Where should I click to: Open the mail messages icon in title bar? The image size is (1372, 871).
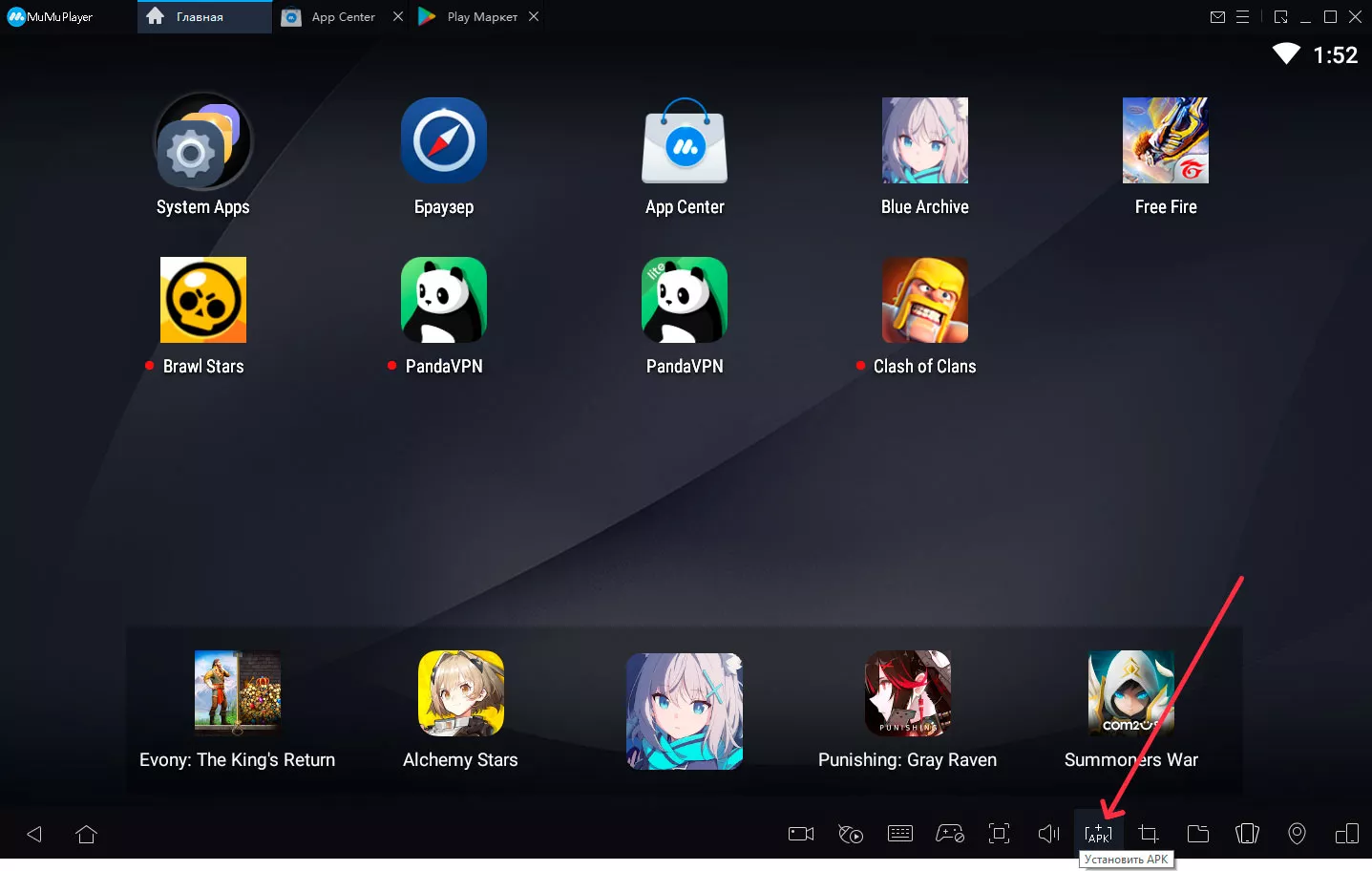pos(1217,17)
